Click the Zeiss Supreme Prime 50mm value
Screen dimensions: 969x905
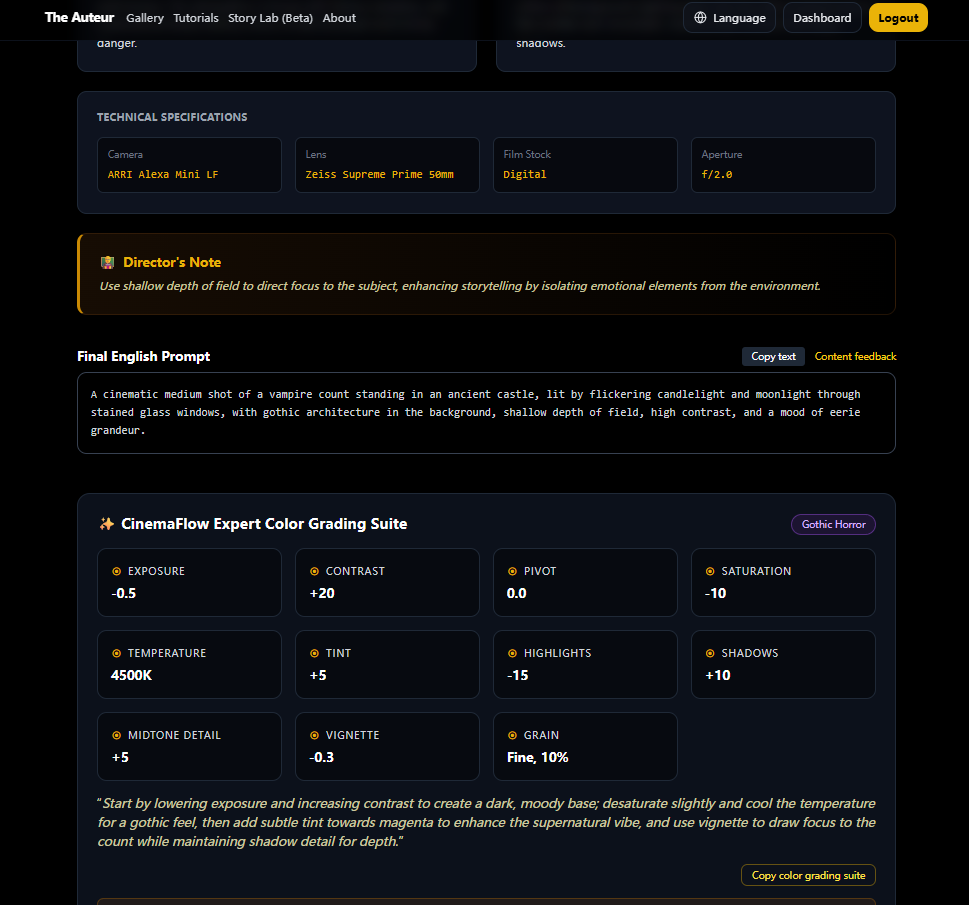(x=379, y=174)
